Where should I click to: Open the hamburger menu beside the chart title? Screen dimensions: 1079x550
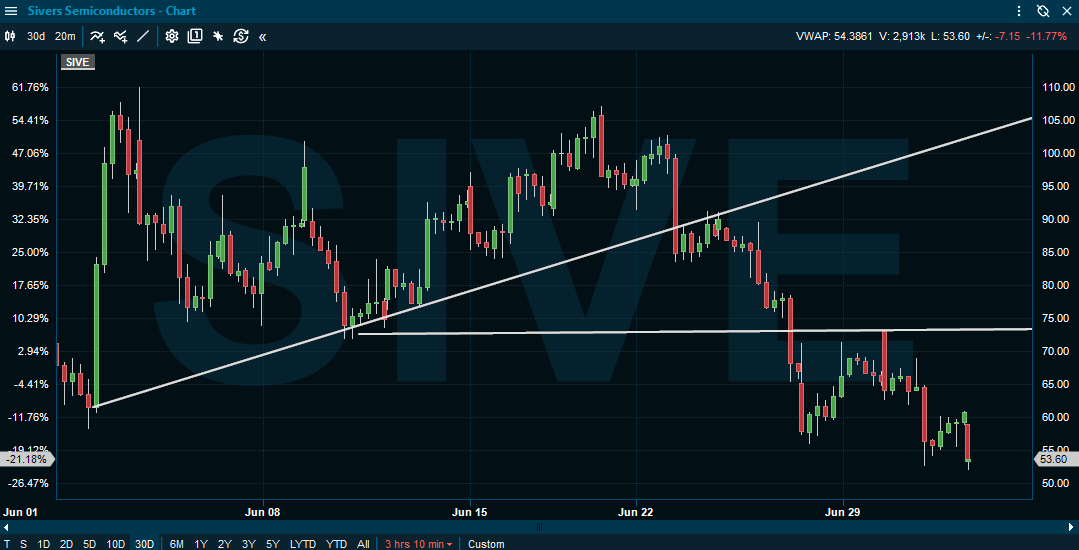coord(11,11)
